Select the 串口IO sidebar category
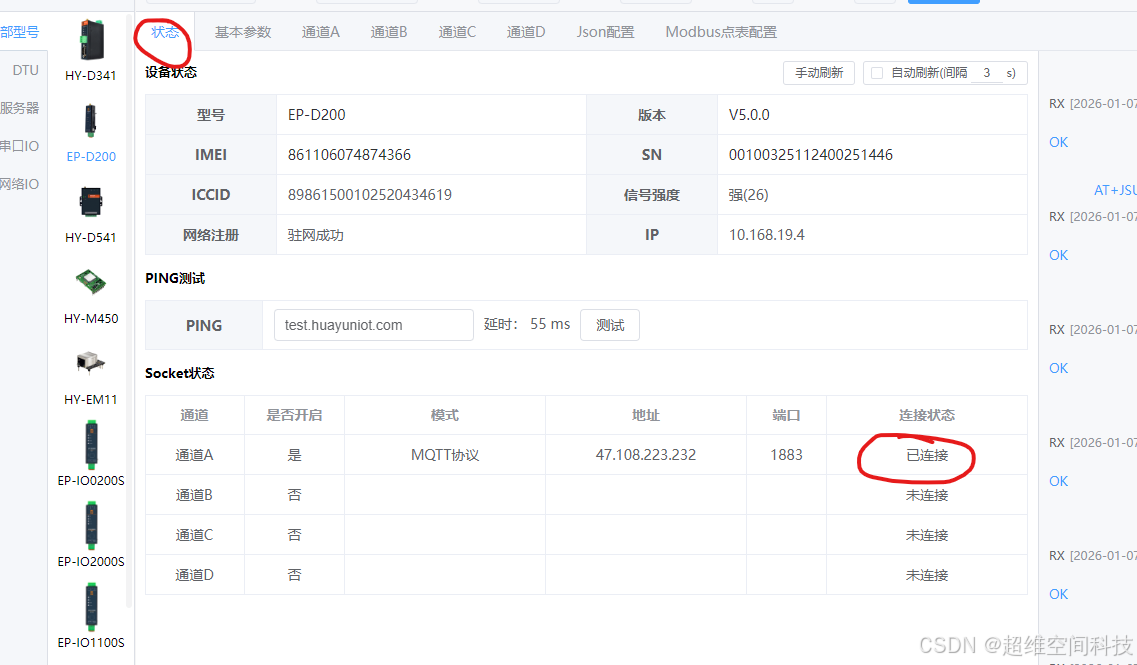Screen dimensions: 1137x665 20,146
